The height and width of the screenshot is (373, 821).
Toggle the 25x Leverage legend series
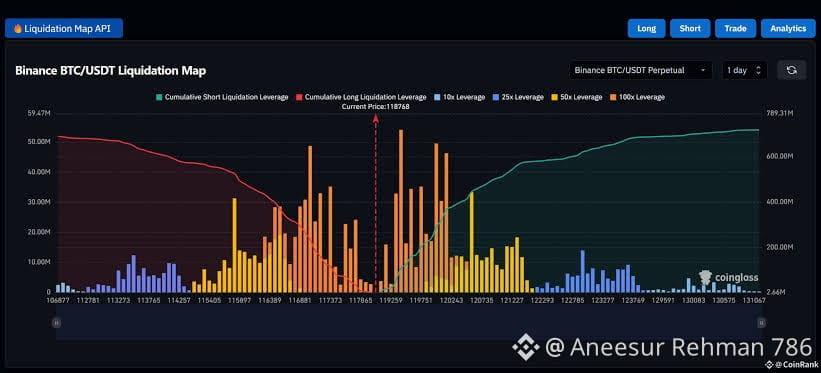518,97
